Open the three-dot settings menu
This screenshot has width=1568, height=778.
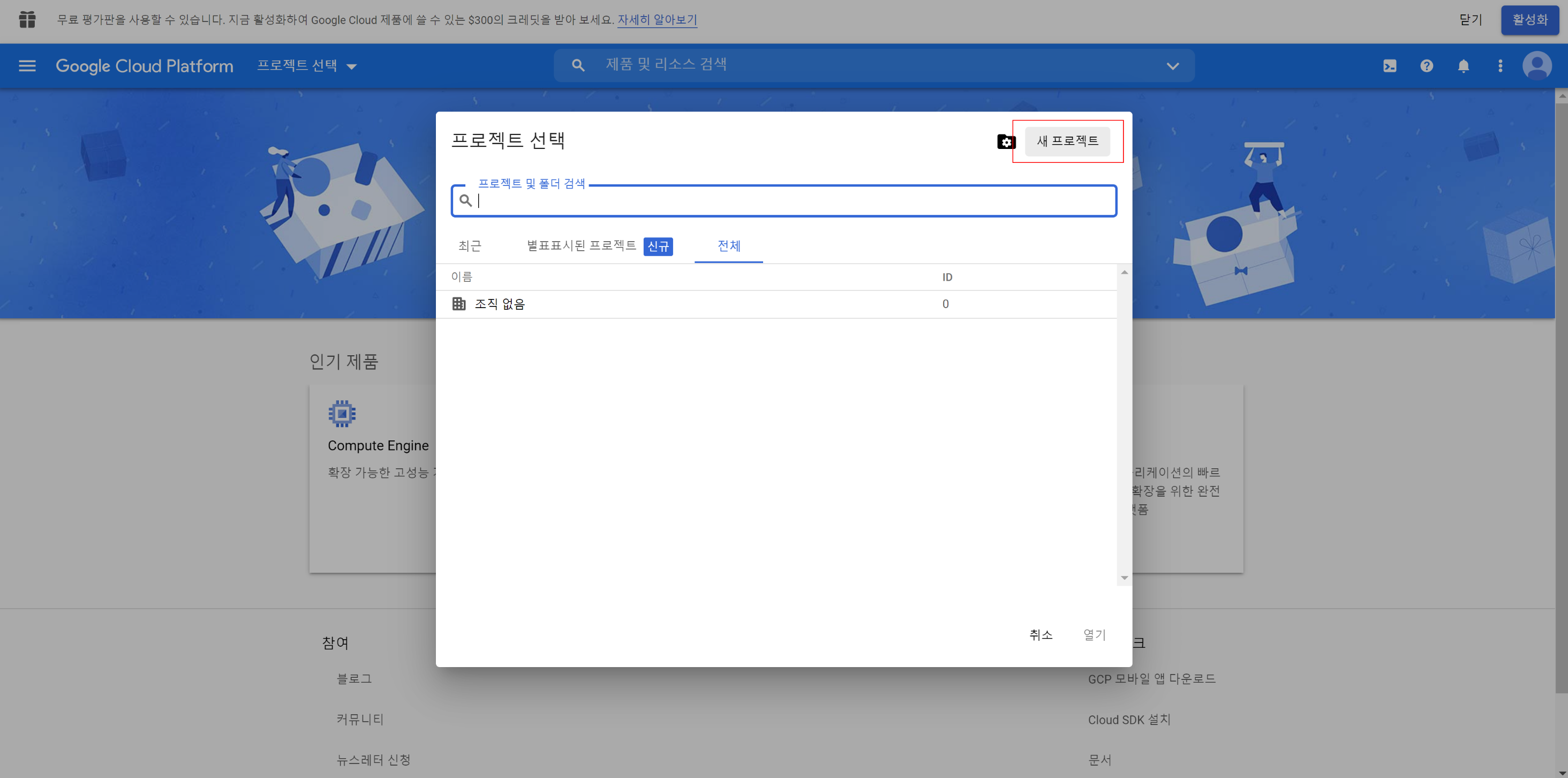1500,66
